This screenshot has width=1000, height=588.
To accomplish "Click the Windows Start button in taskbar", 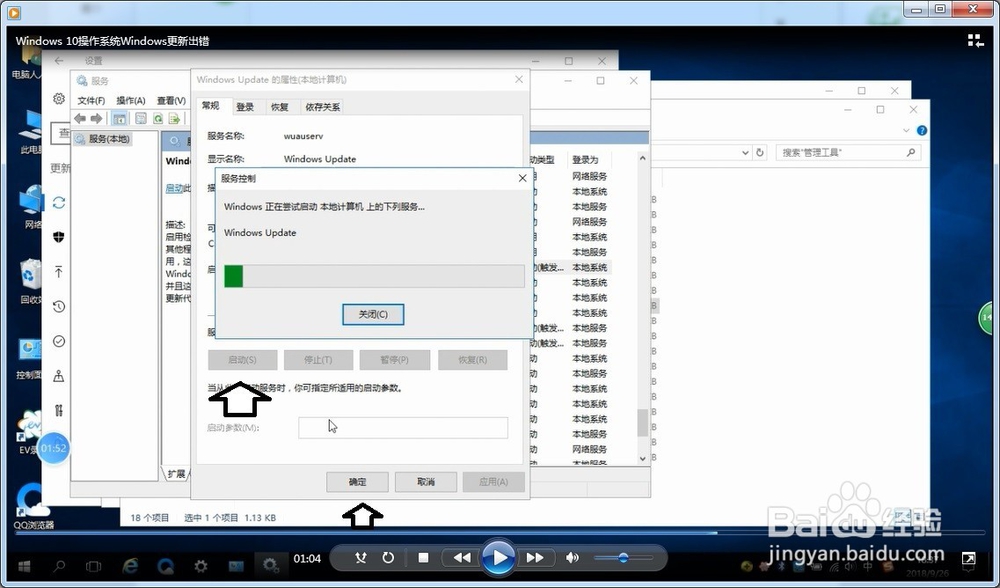I will point(24,566).
